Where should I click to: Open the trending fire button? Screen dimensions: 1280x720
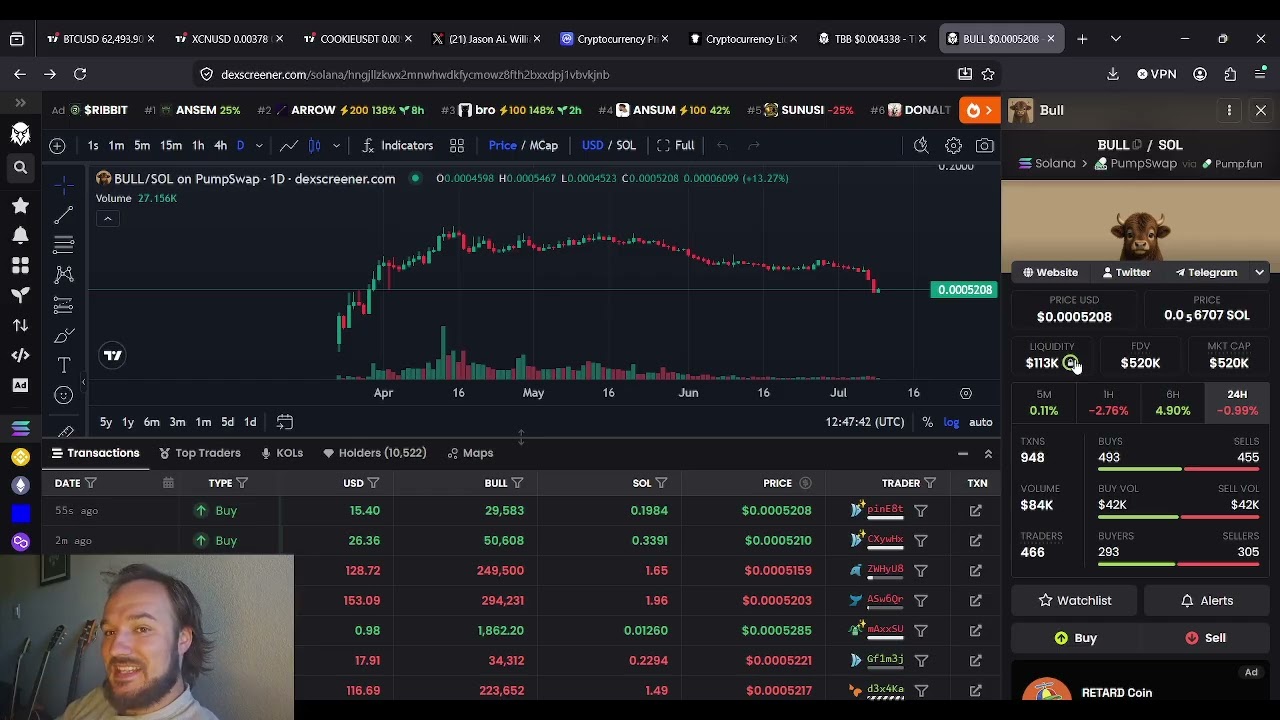point(979,110)
